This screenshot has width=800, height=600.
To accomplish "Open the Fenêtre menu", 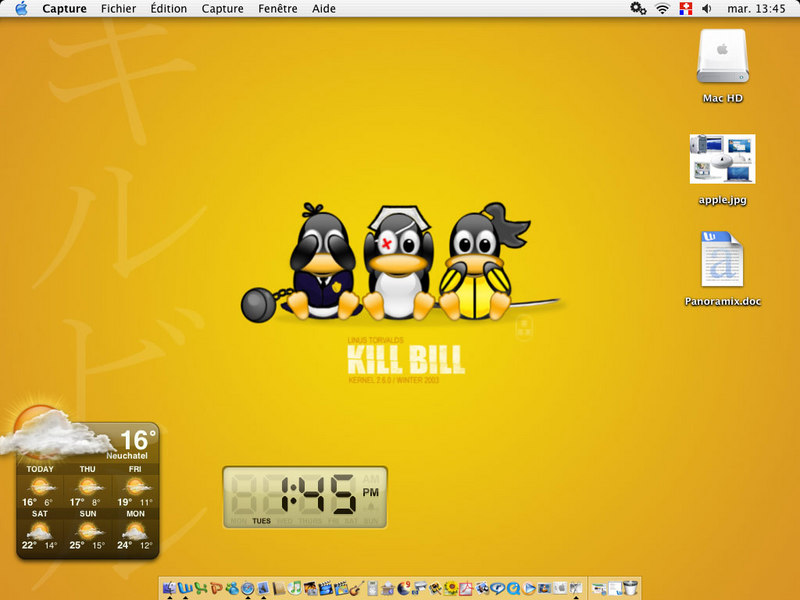I will 278,9.
